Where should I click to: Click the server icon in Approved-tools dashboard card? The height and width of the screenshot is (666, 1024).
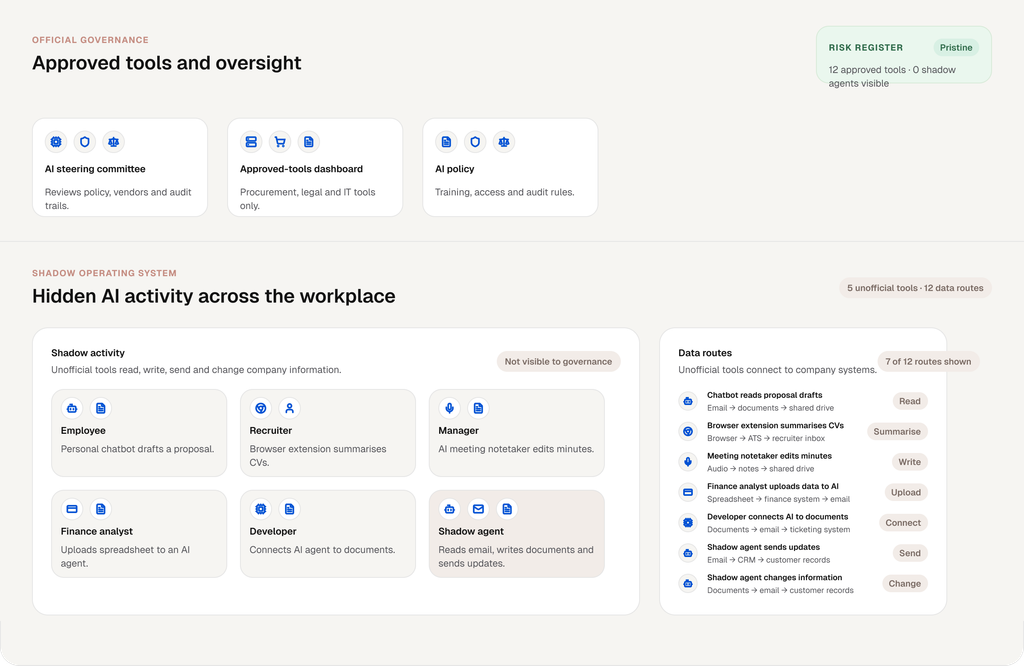pos(251,142)
